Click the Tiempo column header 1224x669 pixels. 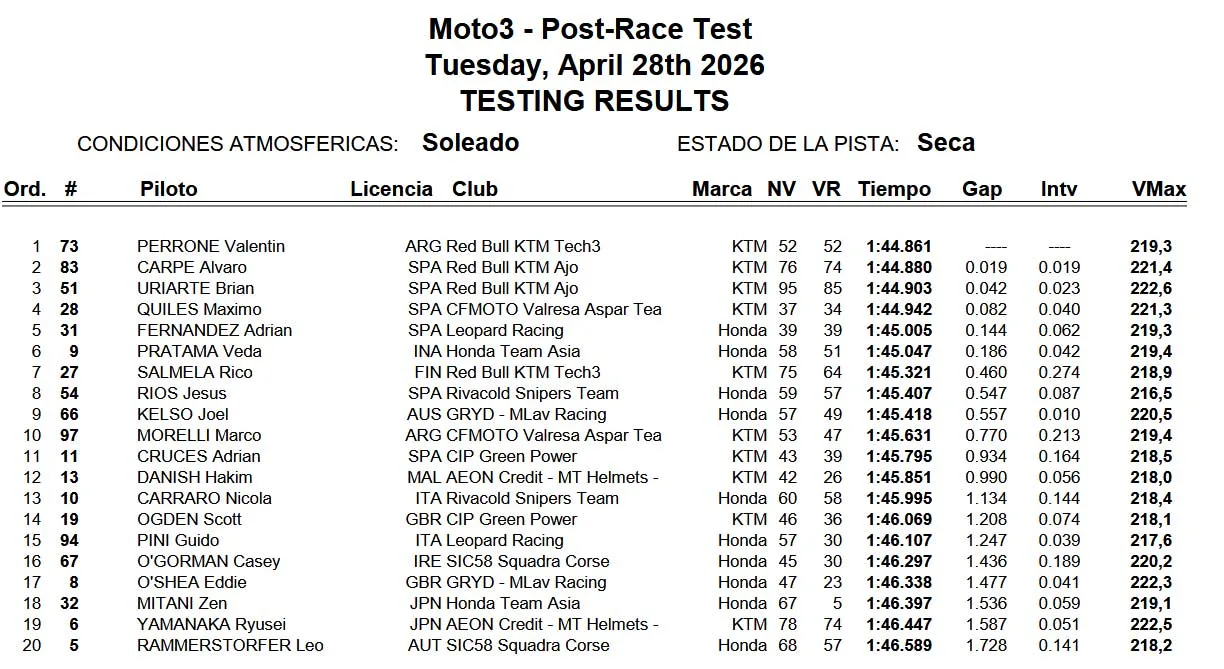tap(894, 189)
